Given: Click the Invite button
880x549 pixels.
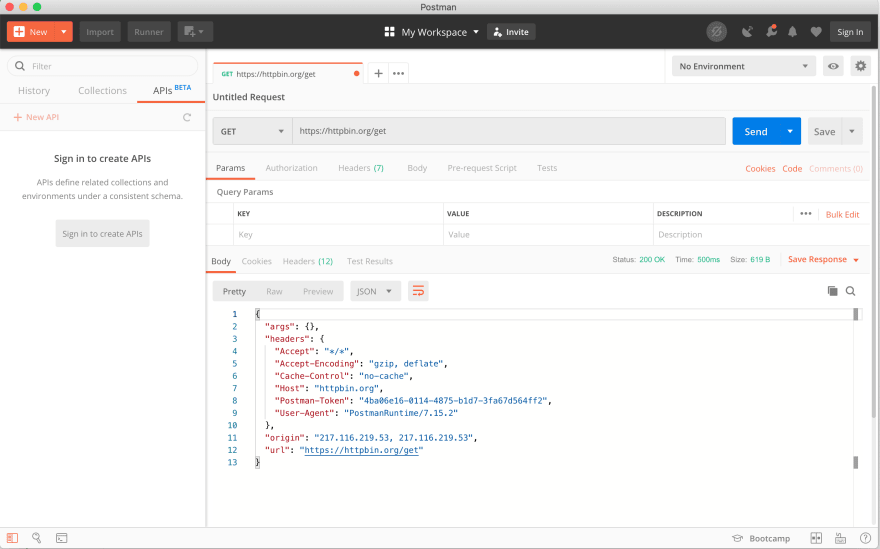Looking at the screenshot, I should click(511, 32).
